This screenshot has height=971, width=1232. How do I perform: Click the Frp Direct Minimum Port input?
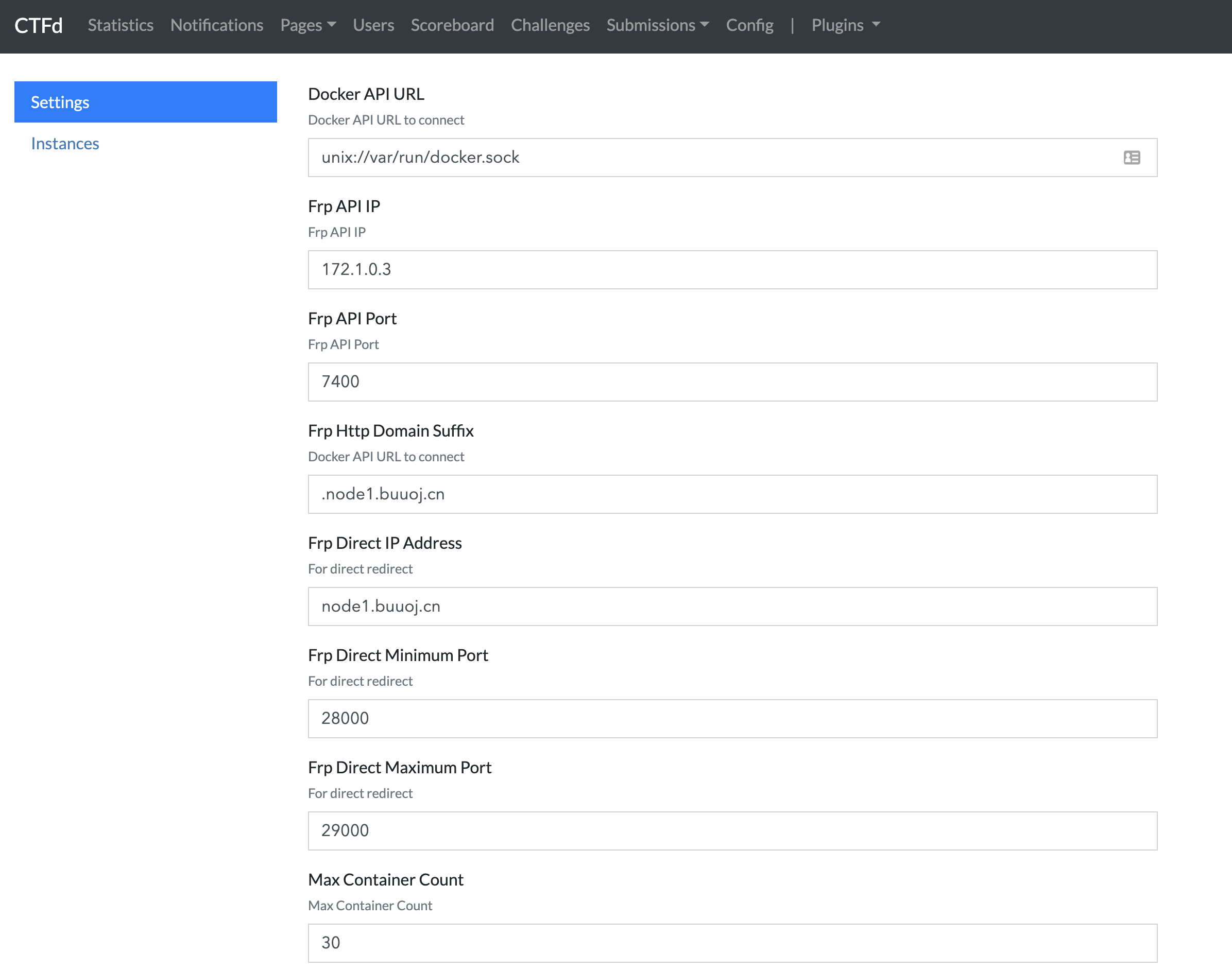pyautogui.click(x=732, y=719)
